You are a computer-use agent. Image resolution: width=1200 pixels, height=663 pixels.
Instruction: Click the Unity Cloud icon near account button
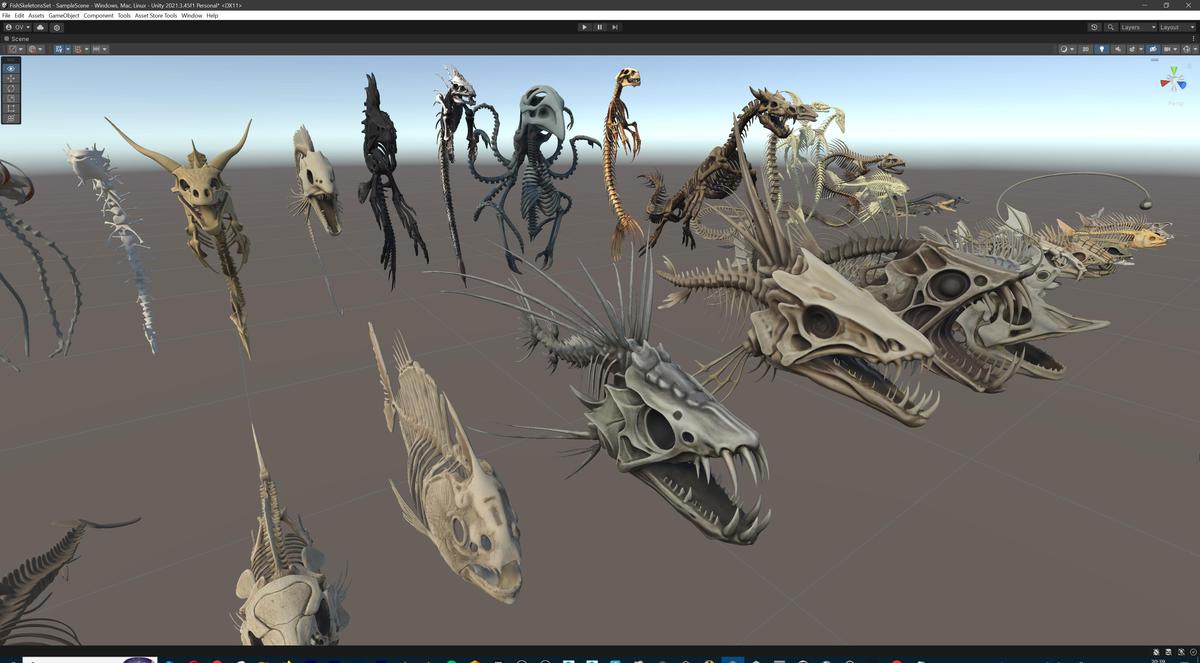[41, 27]
